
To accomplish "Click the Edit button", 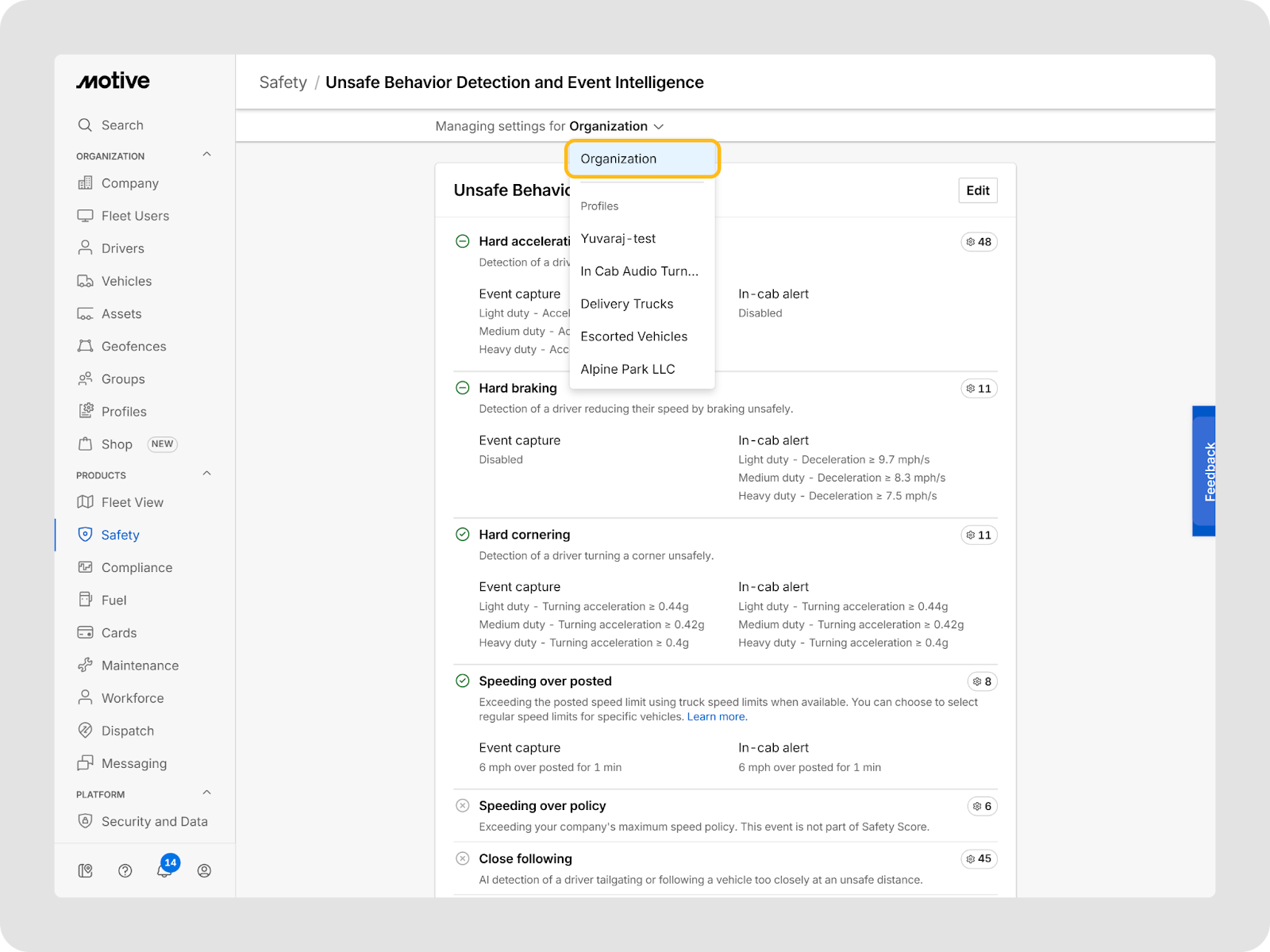I will tap(978, 190).
